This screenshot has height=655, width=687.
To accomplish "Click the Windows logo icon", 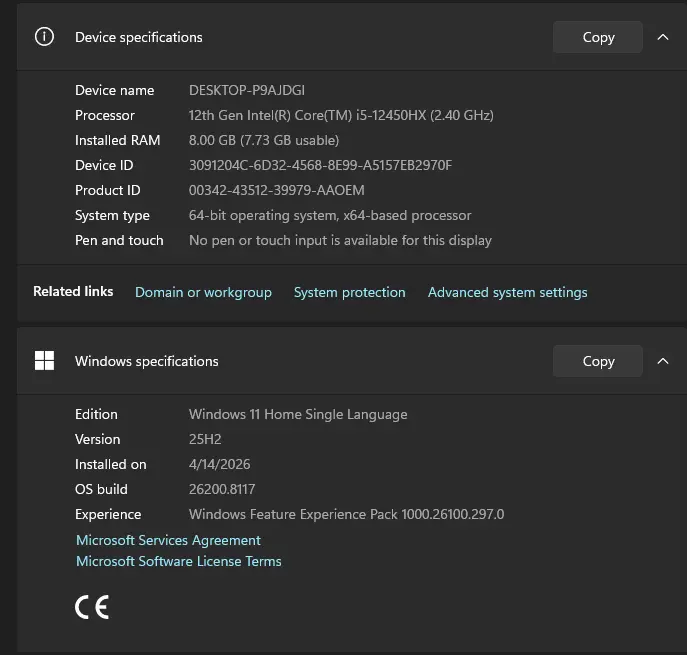I will (44, 361).
